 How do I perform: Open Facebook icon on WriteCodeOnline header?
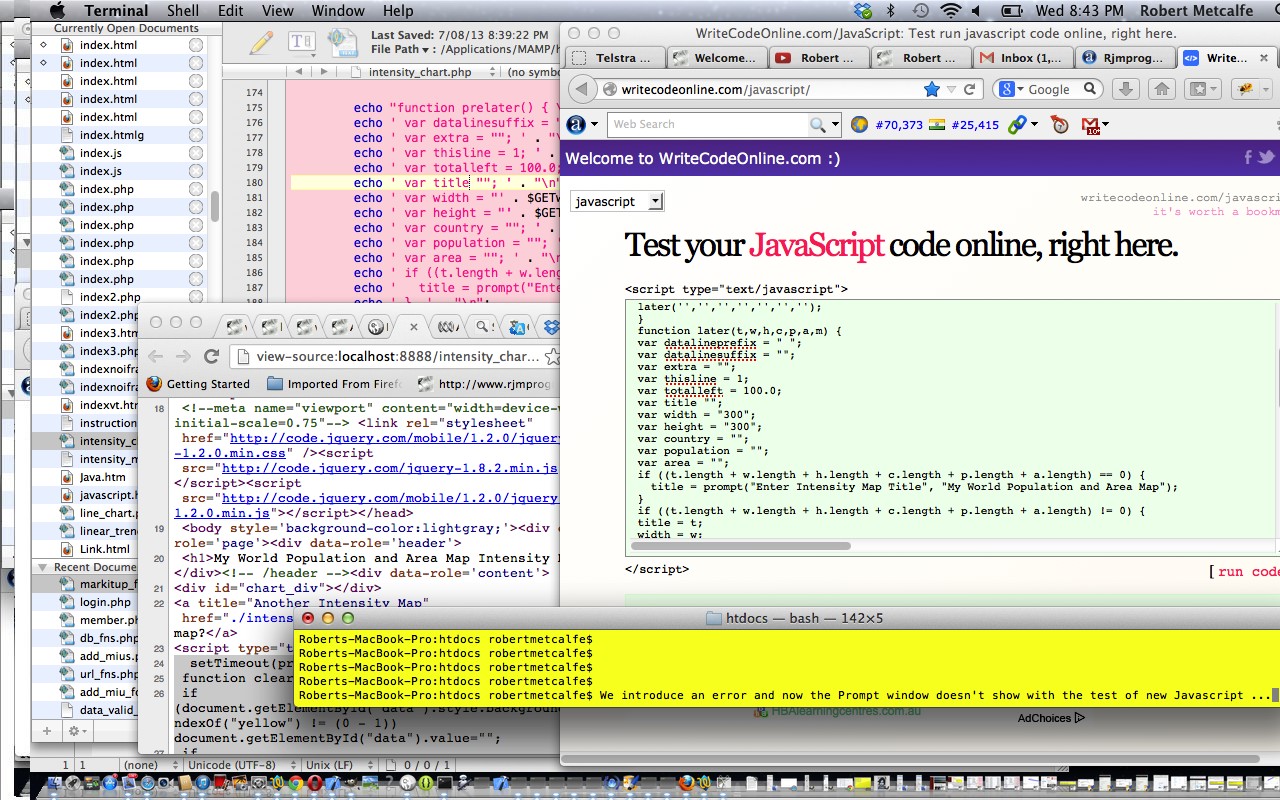tap(1248, 157)
